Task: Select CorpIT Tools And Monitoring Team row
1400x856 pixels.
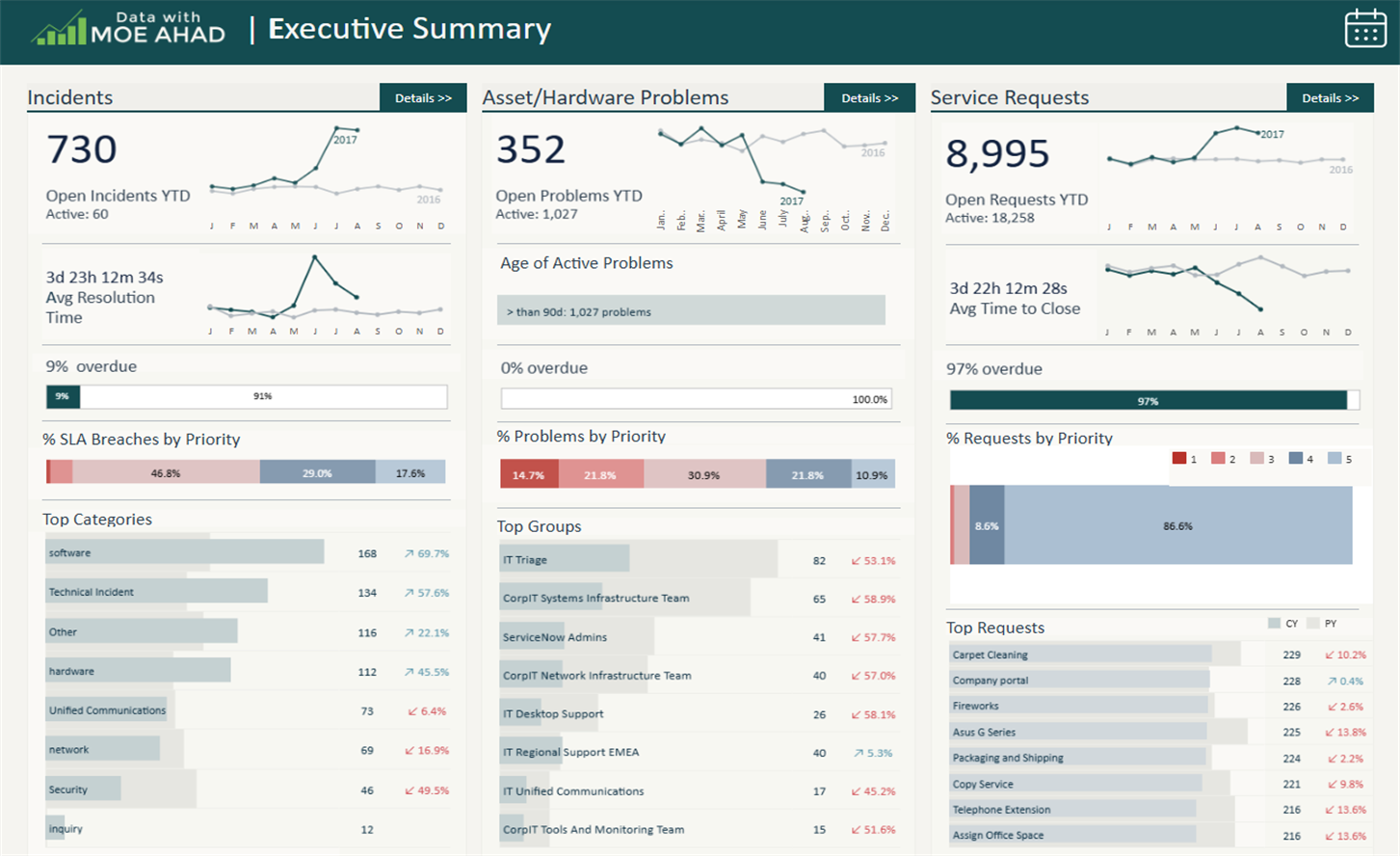Action: (x=699, y=829)
